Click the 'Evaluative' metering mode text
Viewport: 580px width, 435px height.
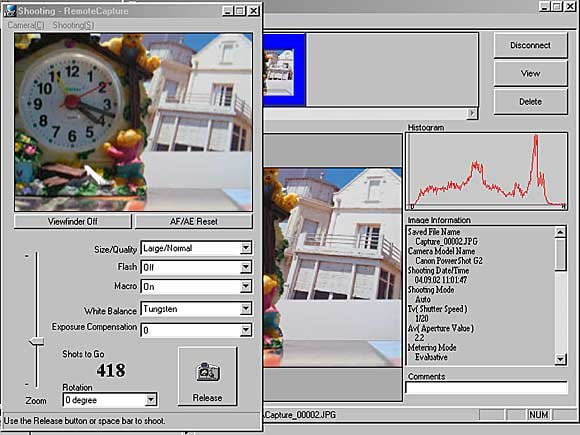431,357
